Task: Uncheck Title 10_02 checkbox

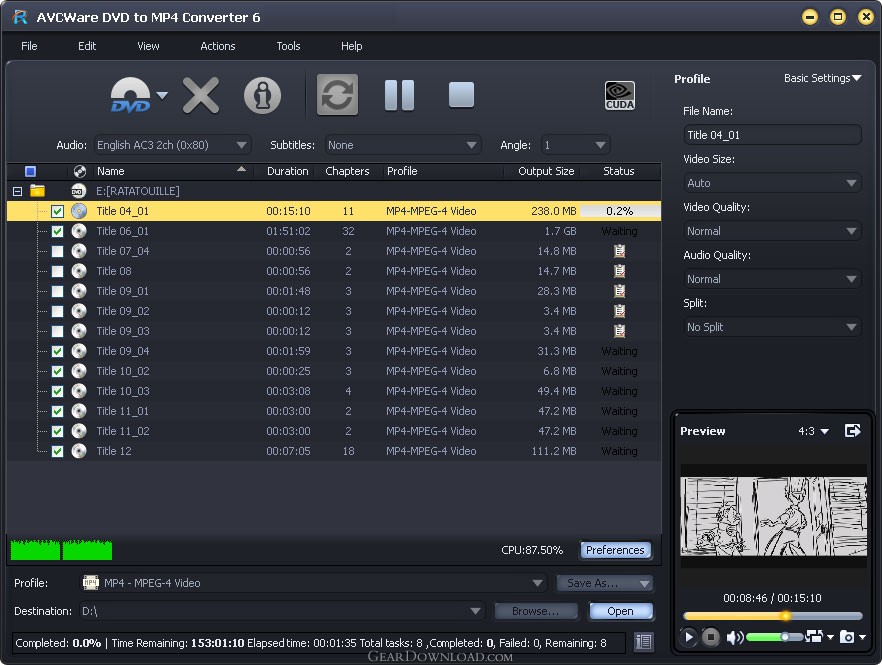Action: 57,371
